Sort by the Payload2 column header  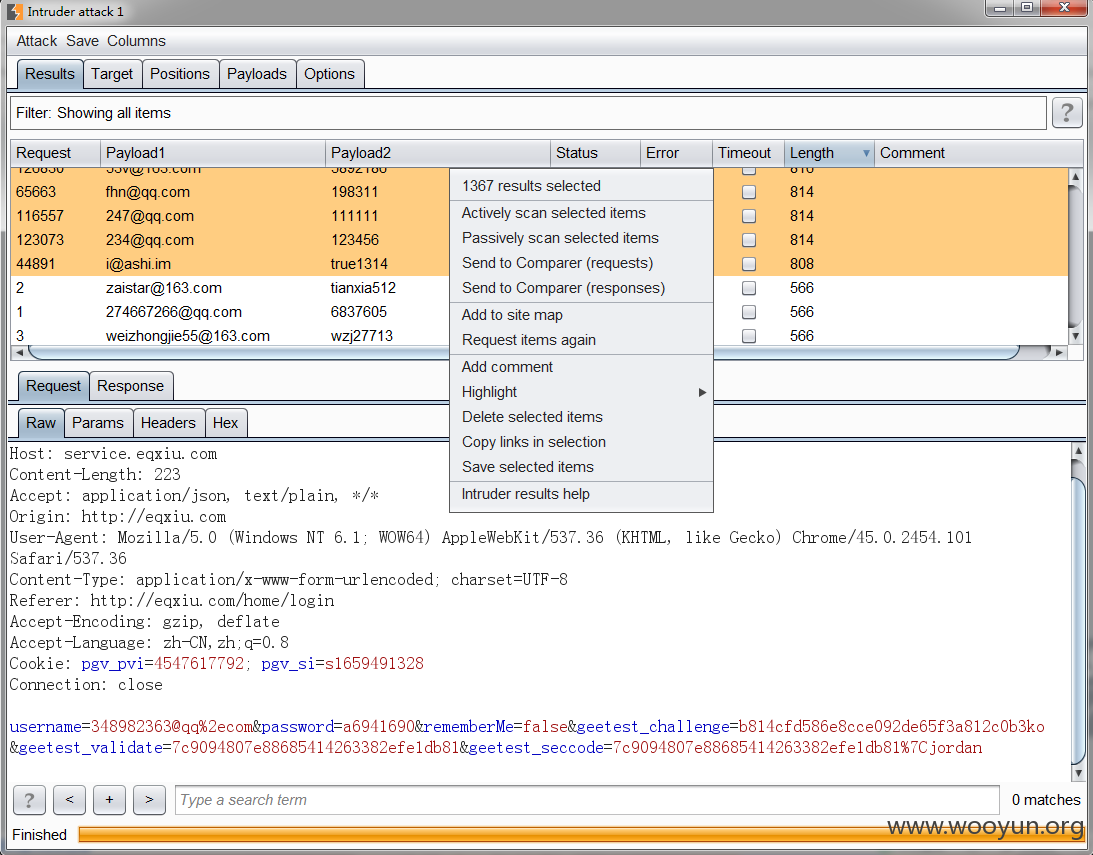pos(438,153)
